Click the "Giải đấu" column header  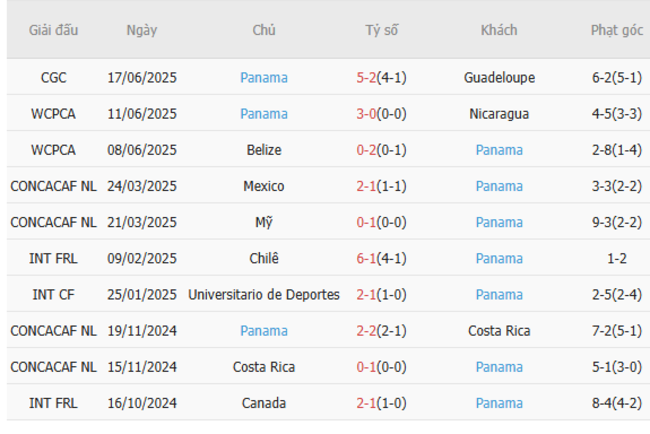click(x=54, y=30)
